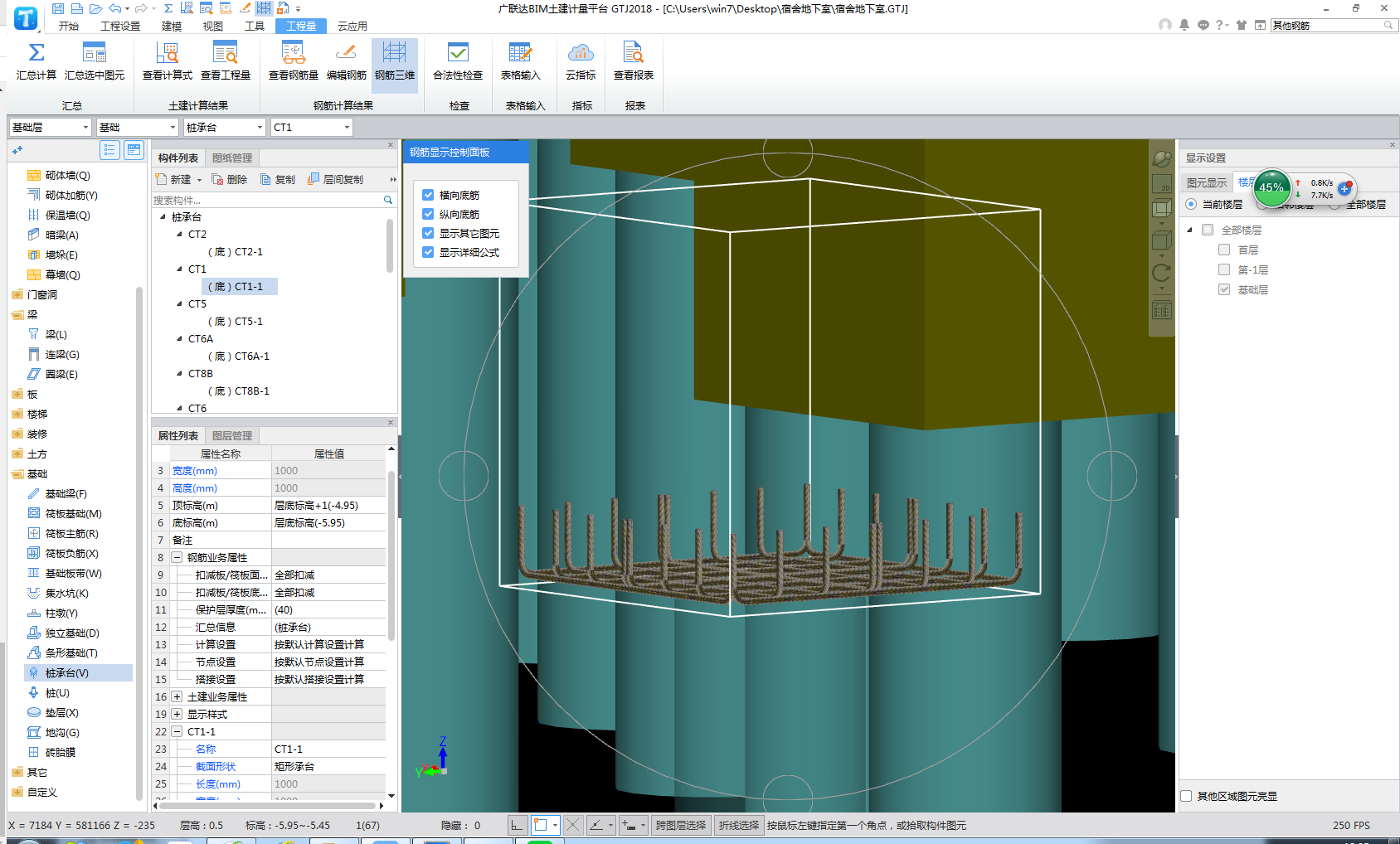Click 层间复制 button
This screenshot has height=844, width=1400.
[336, 180]
